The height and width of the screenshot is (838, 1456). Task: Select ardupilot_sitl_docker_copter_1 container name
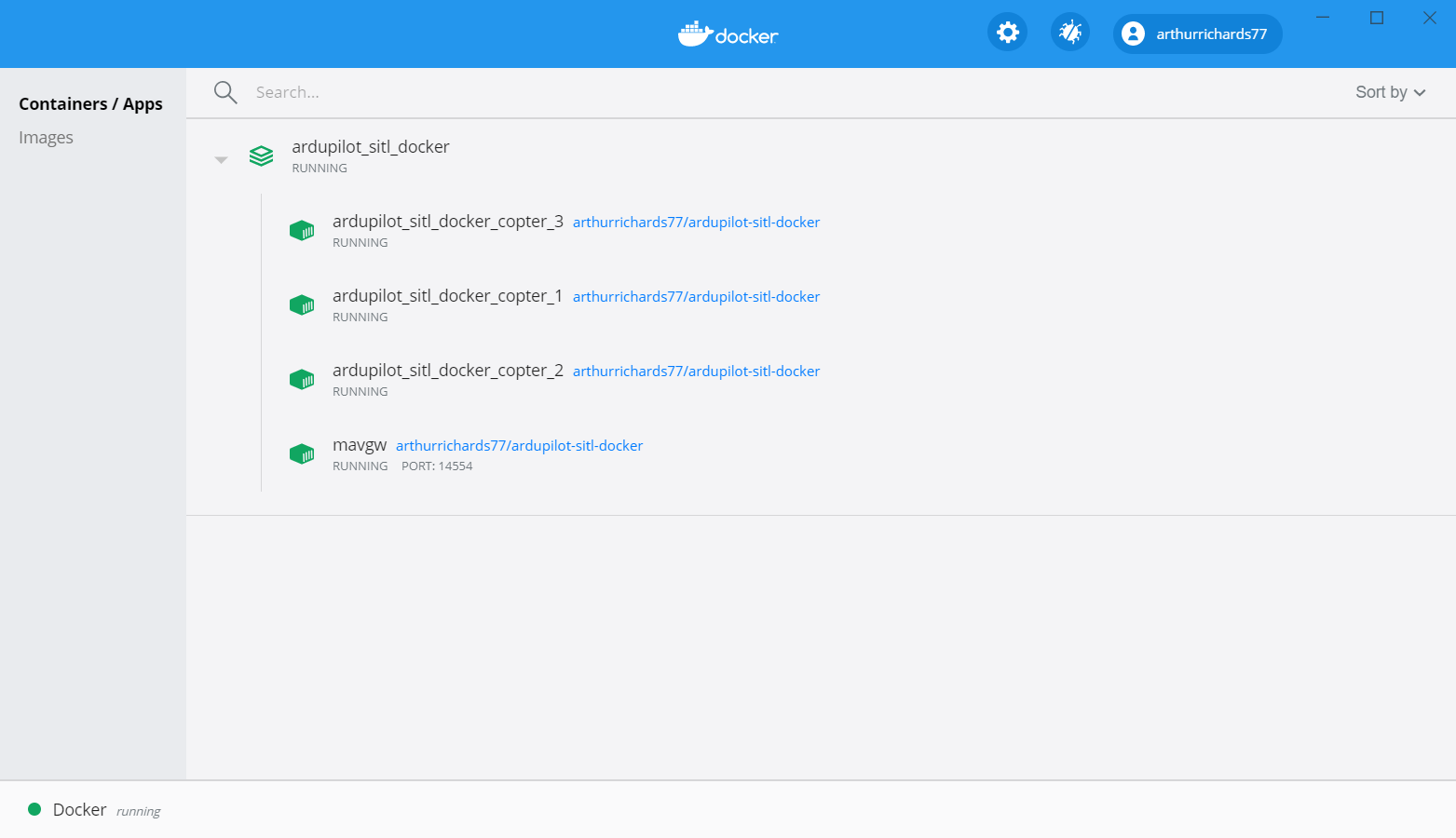447,296
